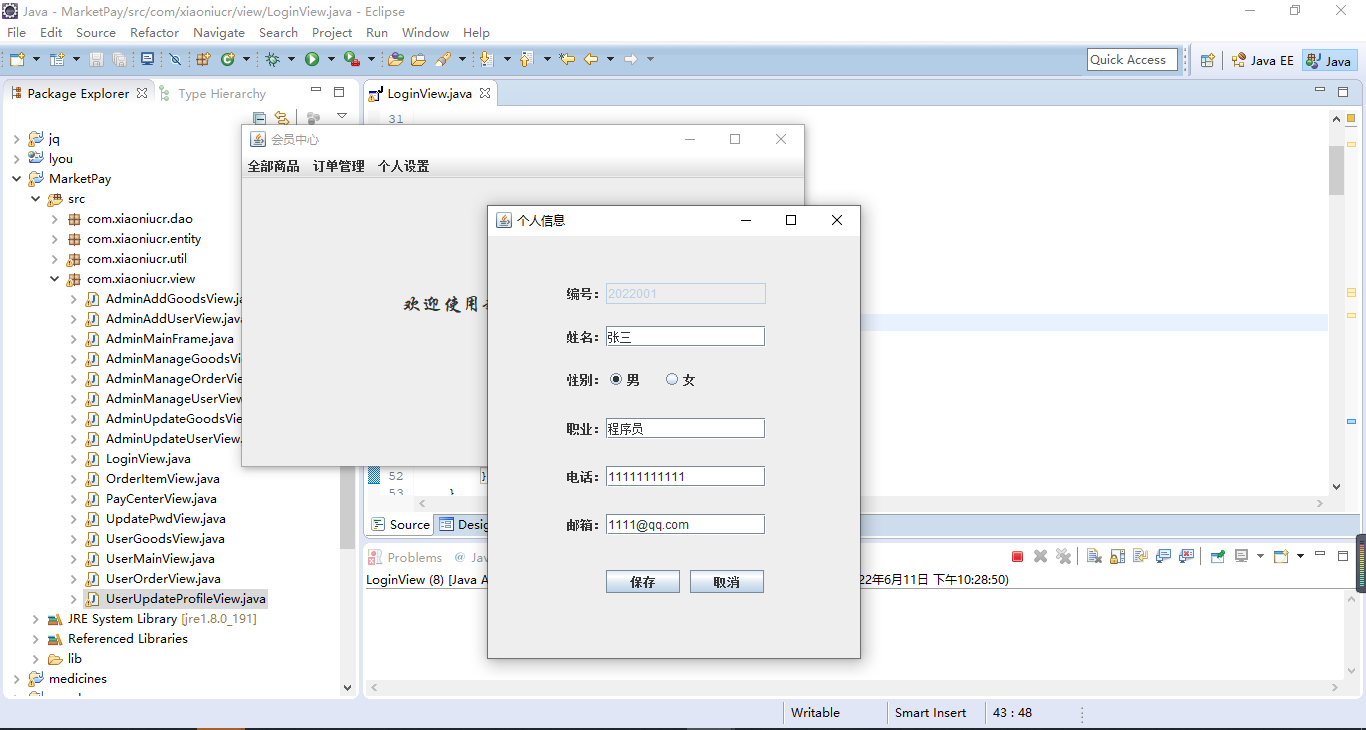Screen dimensions: 1366x730
Task: Click the 电话 field with 11111111111
Action: (x=685, y=477)
